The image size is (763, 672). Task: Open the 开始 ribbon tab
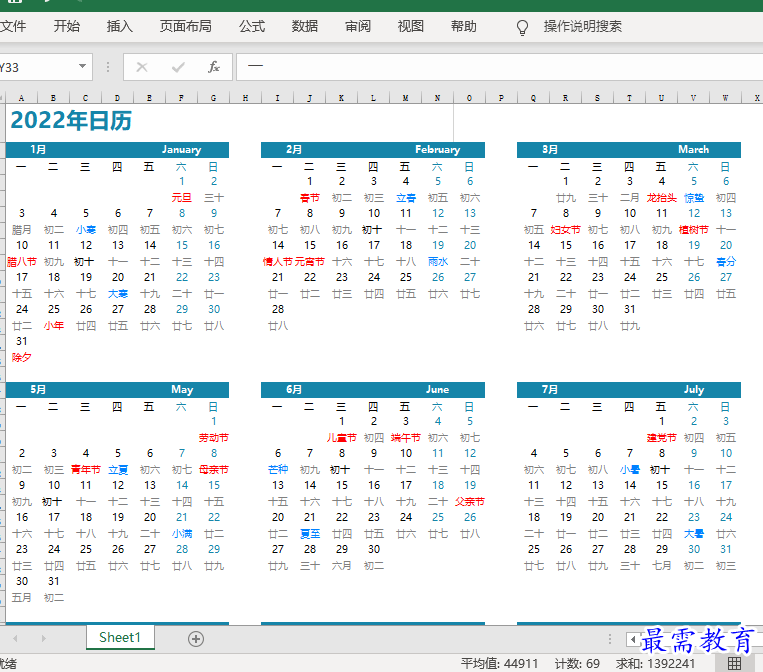pos(67,26)
